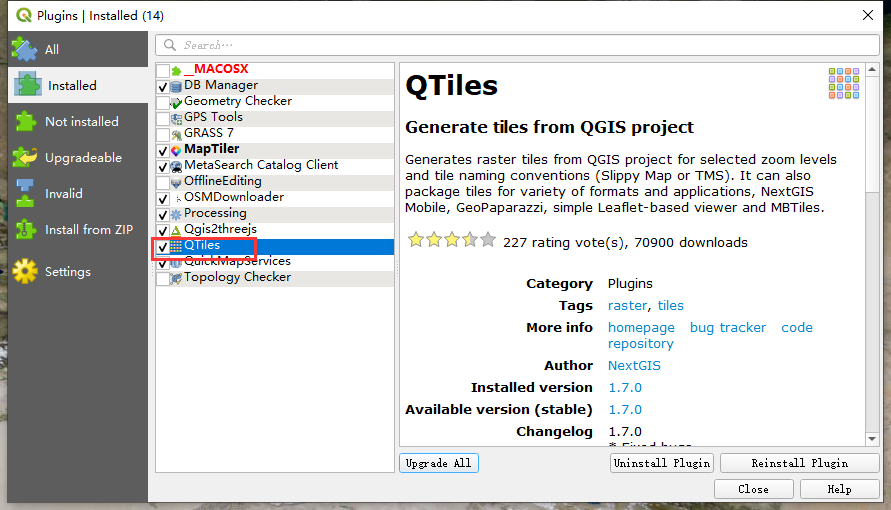This screenshot has width=891, height=510.
Task: Switch to the Installed tab
Action: (x=78, y=85)
